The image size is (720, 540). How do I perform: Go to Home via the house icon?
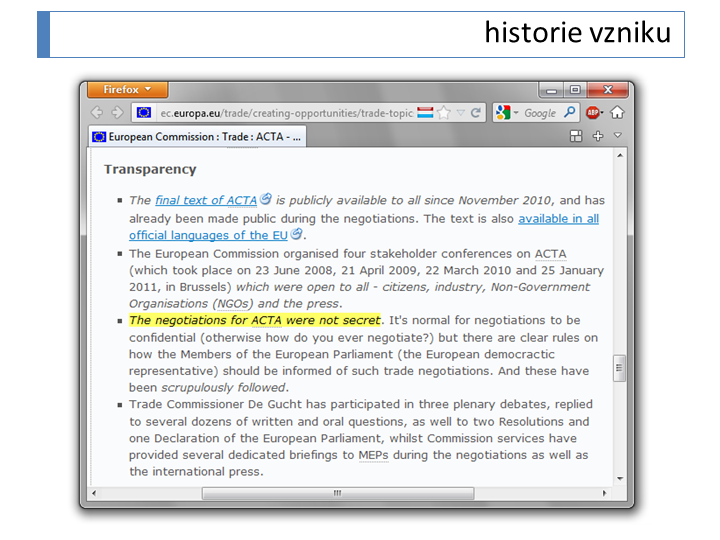[x=617, y=113]
